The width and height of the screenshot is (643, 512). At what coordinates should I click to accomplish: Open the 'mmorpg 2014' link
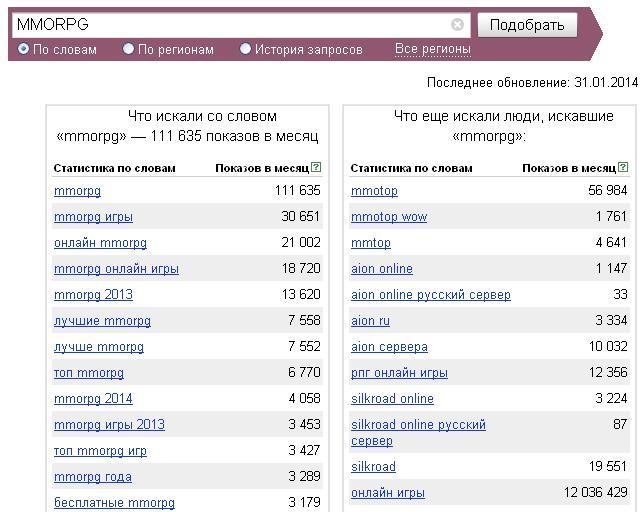click(93, 398)
